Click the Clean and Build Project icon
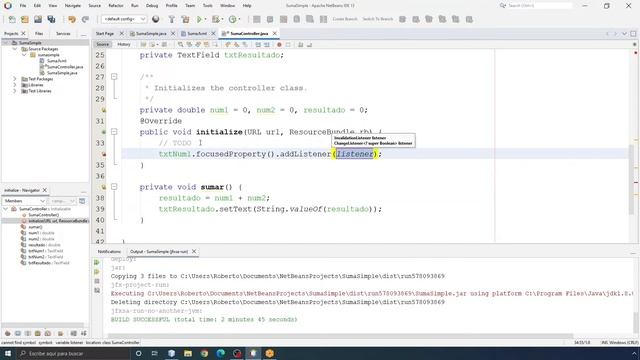Screen dimensions: 640x360 click(x=185, y=19)
